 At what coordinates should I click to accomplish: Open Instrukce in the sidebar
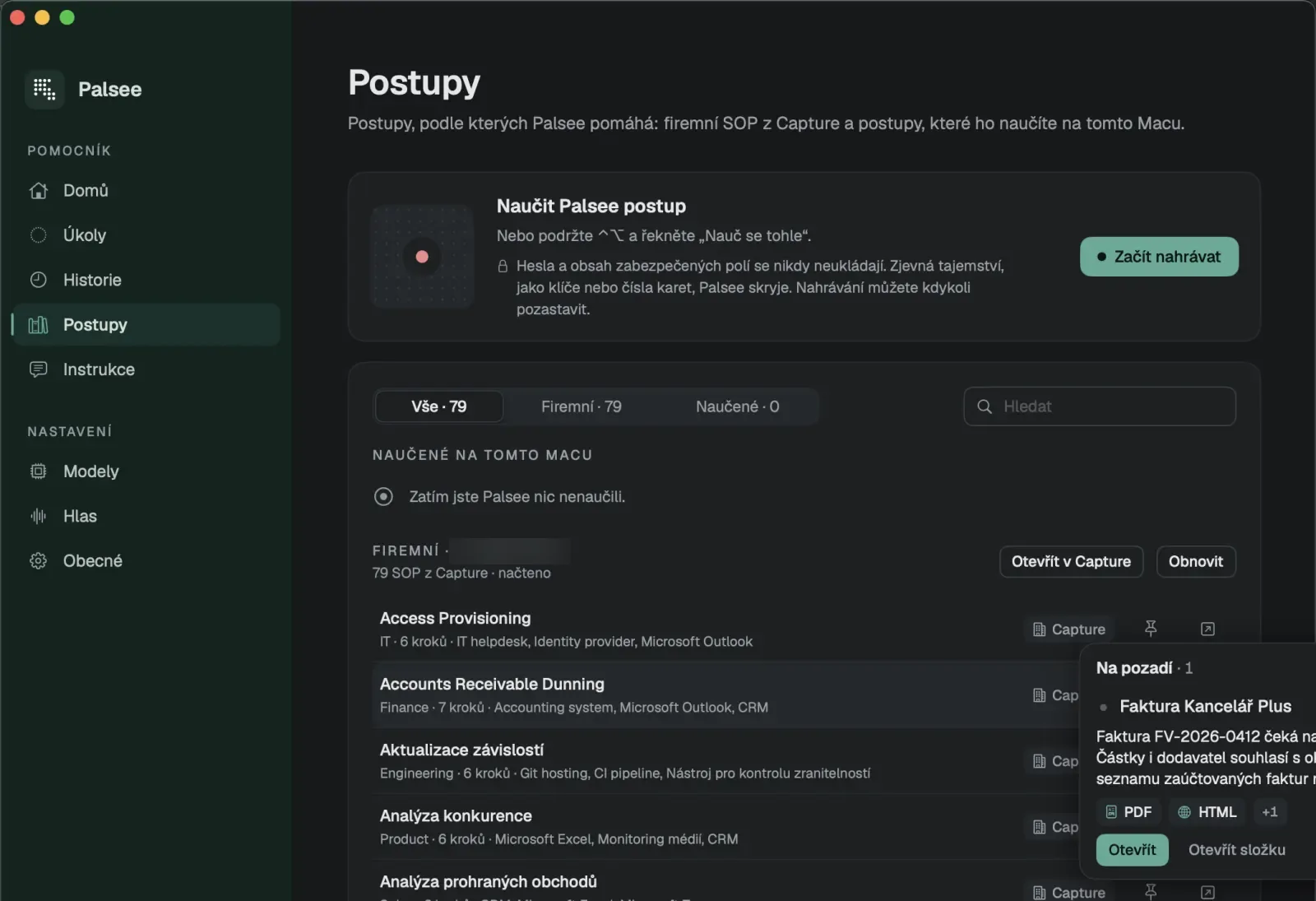tap(146, 369)
